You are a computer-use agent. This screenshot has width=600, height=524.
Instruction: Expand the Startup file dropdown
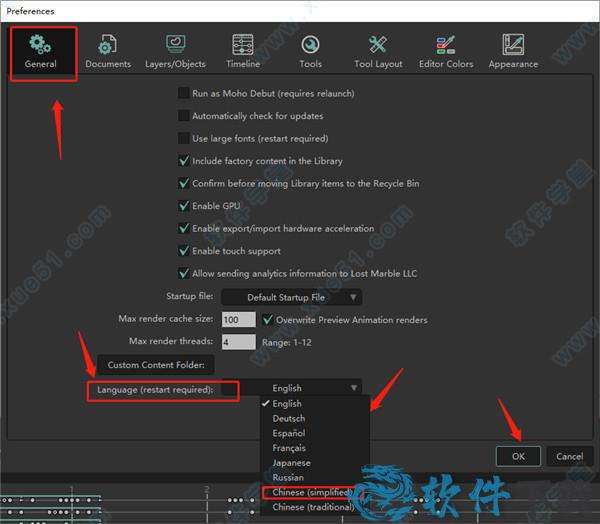pos(291,297)
